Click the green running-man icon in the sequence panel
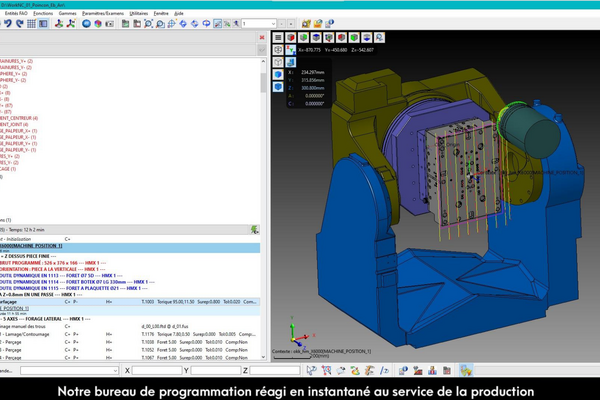This screenshot has width=600, height=400. (255, 229)
